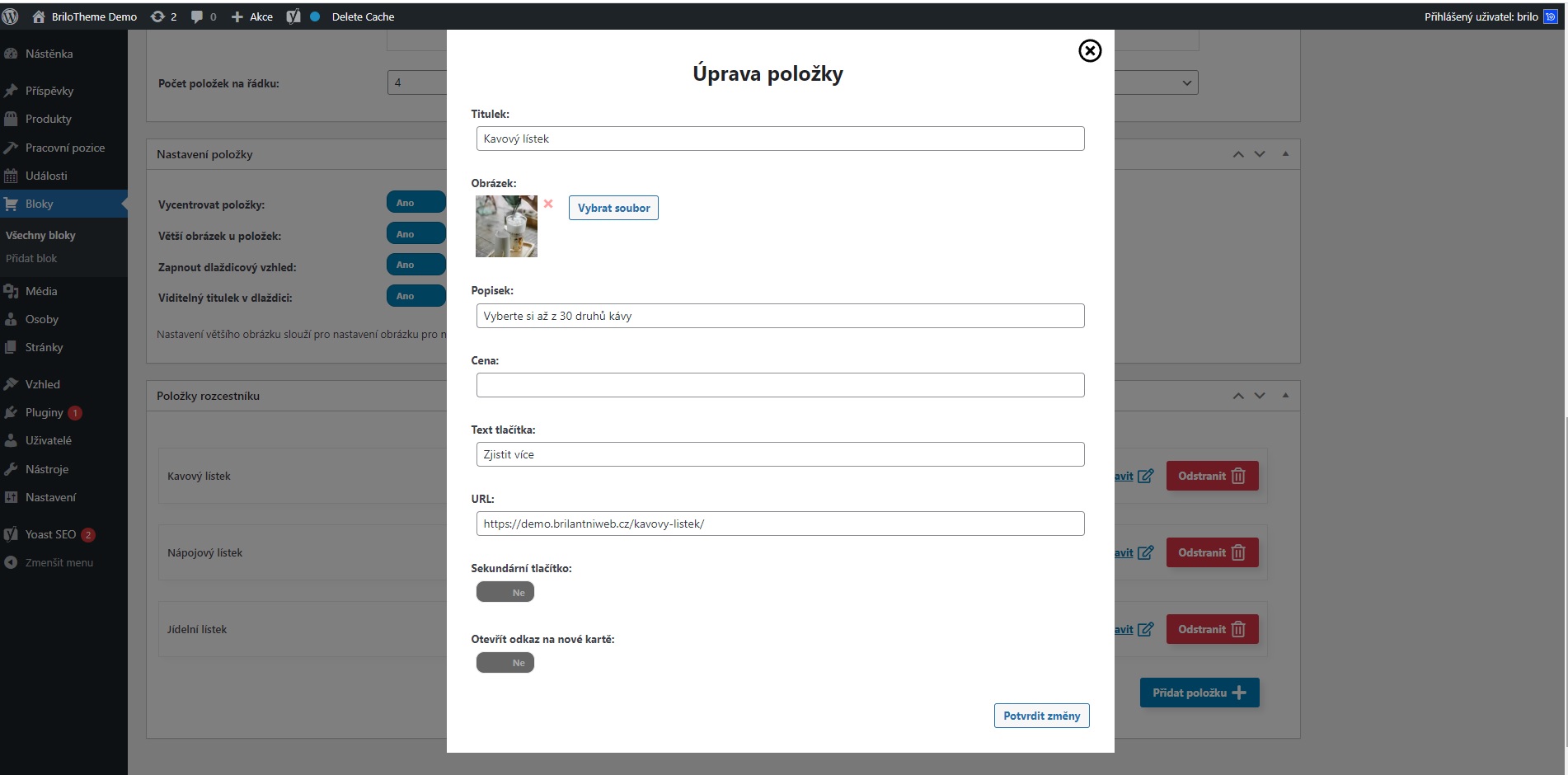Toggle Vycentrovat položky switch
Viewport: 1568px width, 775px height.
pyautogui.click(x=416, y=203)
